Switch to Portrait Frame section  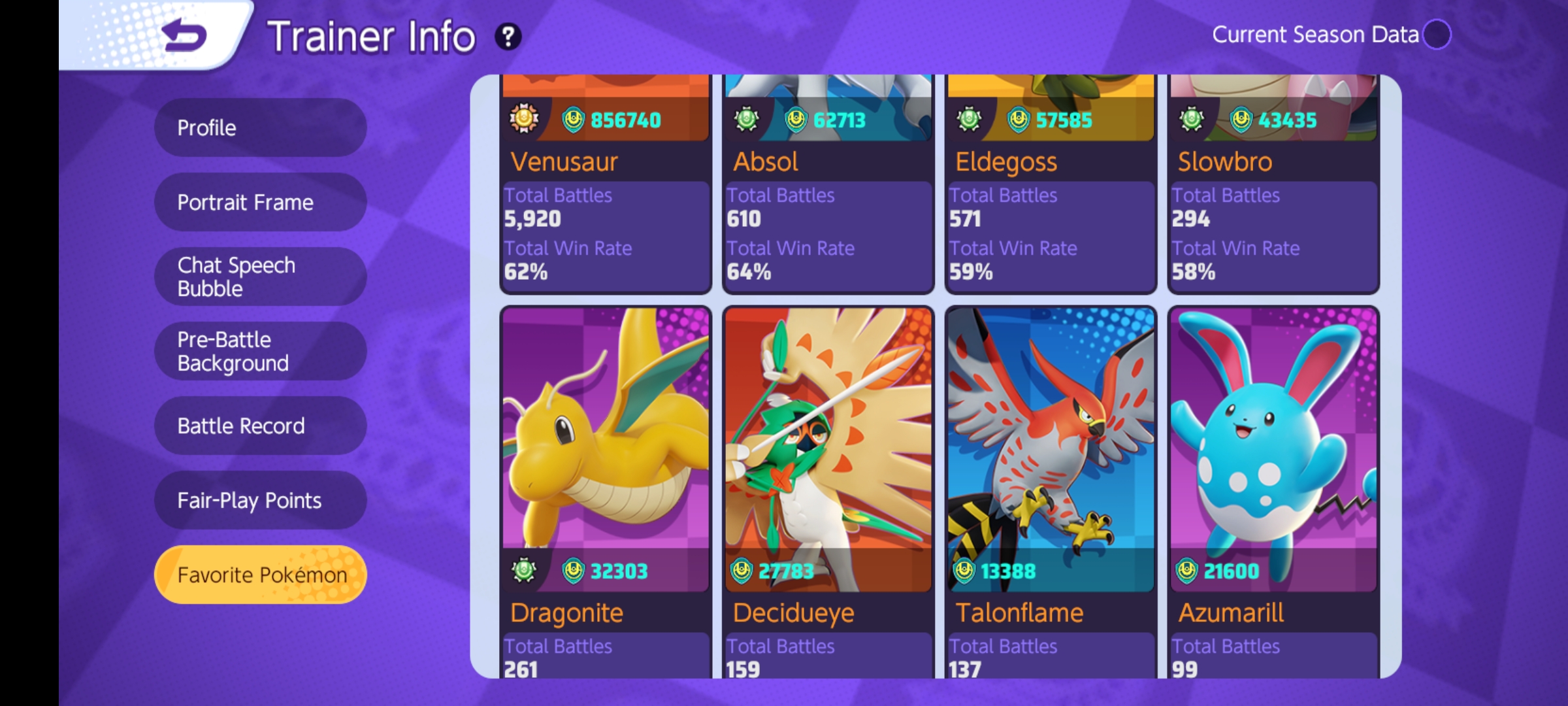(260, 202)
